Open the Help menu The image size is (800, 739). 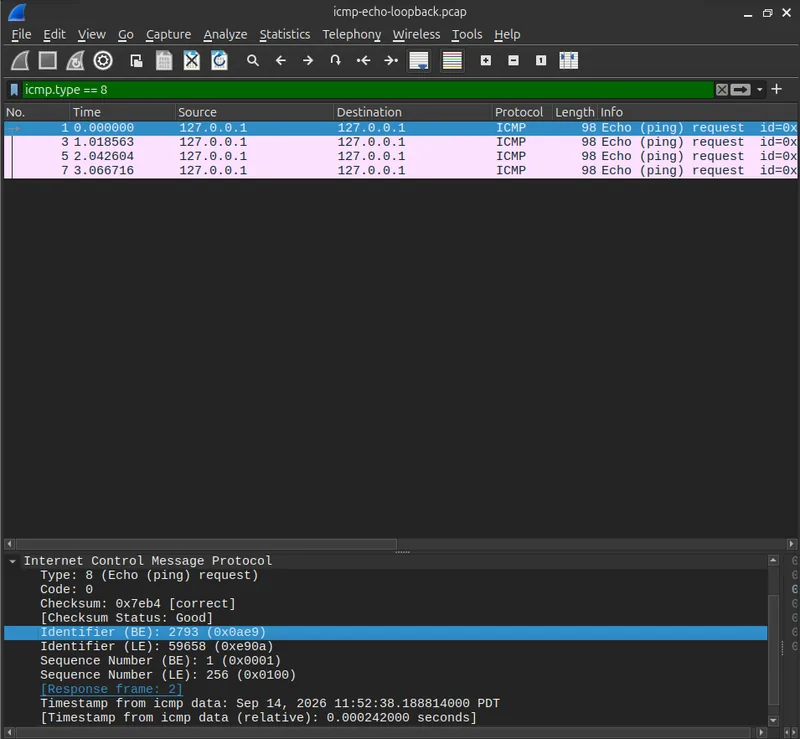(x=507, y=34)
